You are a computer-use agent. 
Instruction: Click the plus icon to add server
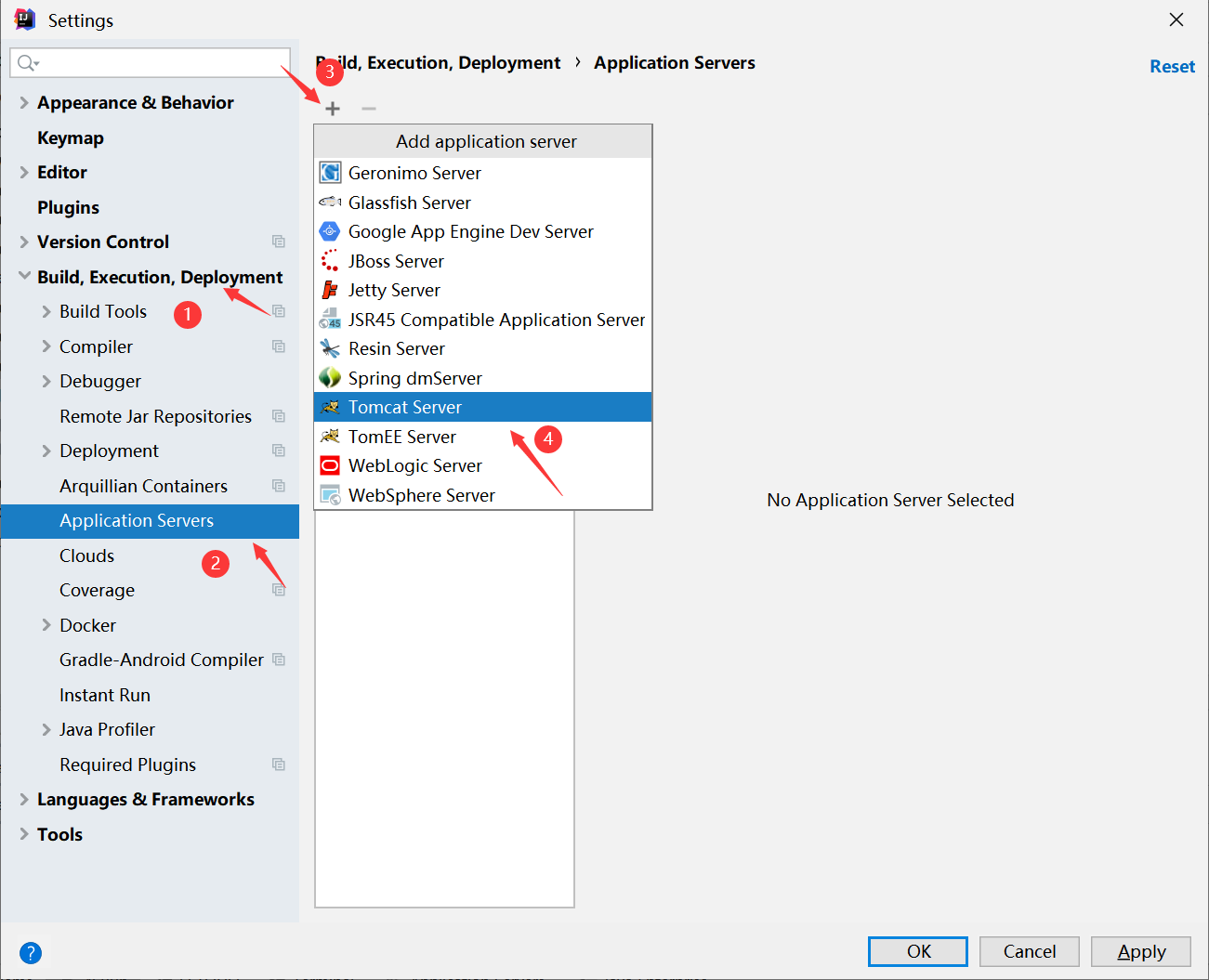[333, 109]
